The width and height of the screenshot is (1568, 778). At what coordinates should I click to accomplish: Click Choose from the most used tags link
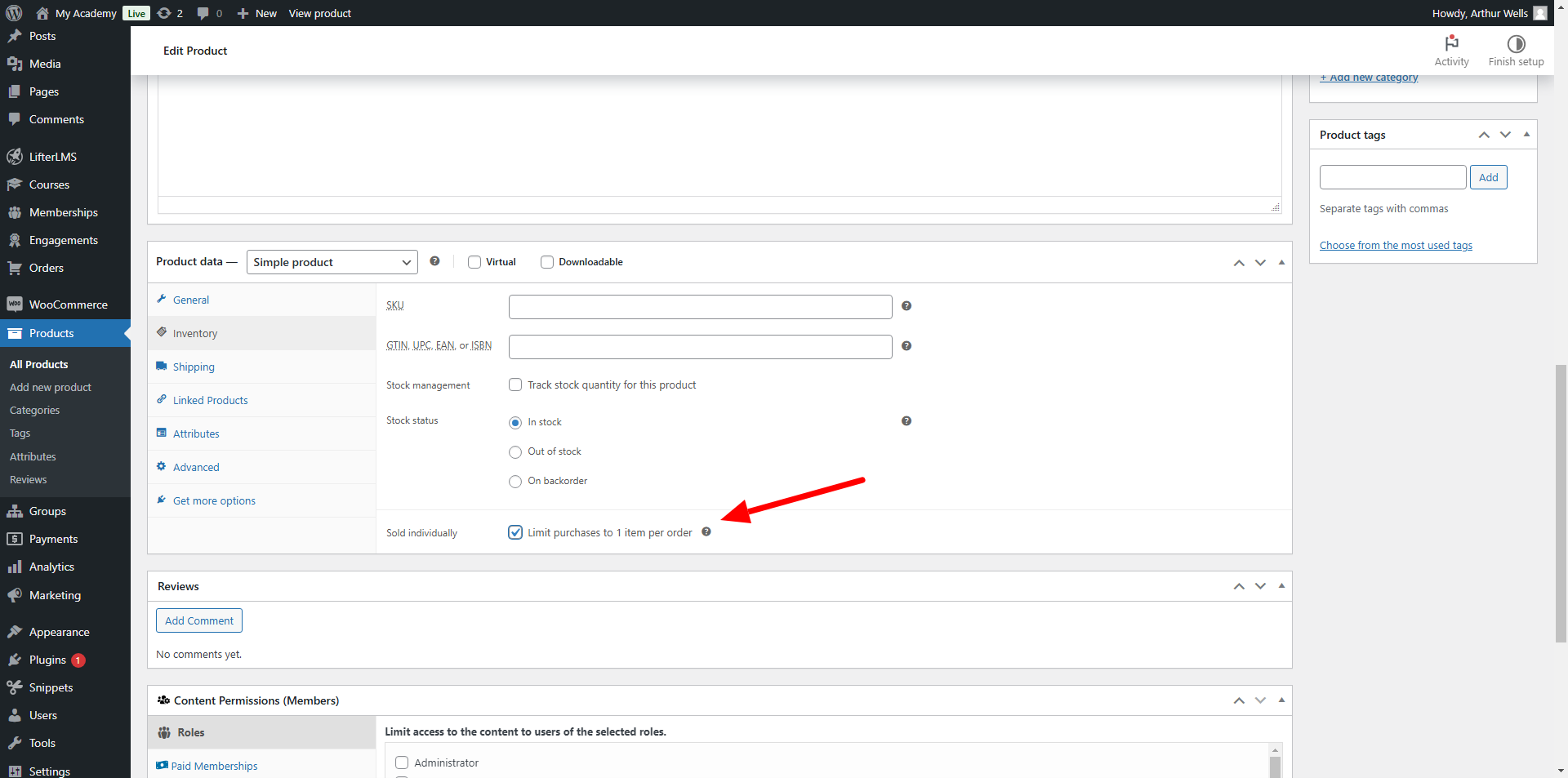(1396, 245)
